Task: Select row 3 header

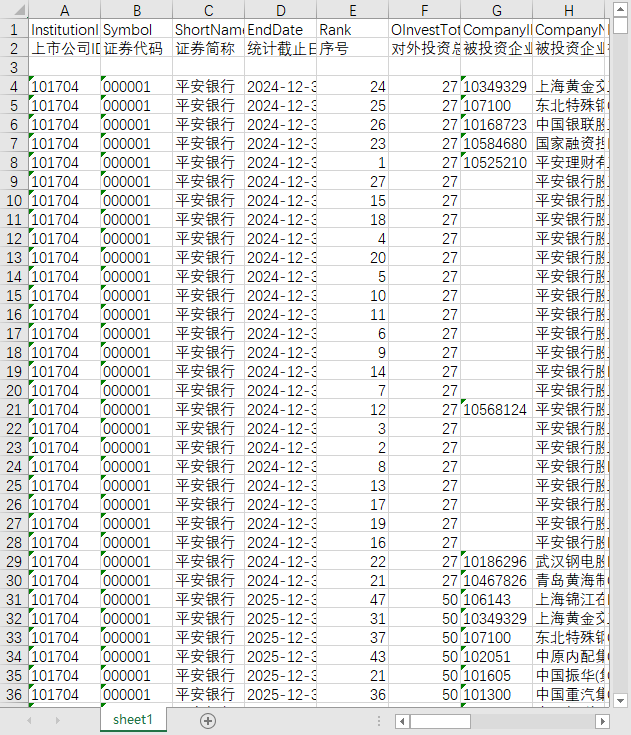Action: point(14,68)
